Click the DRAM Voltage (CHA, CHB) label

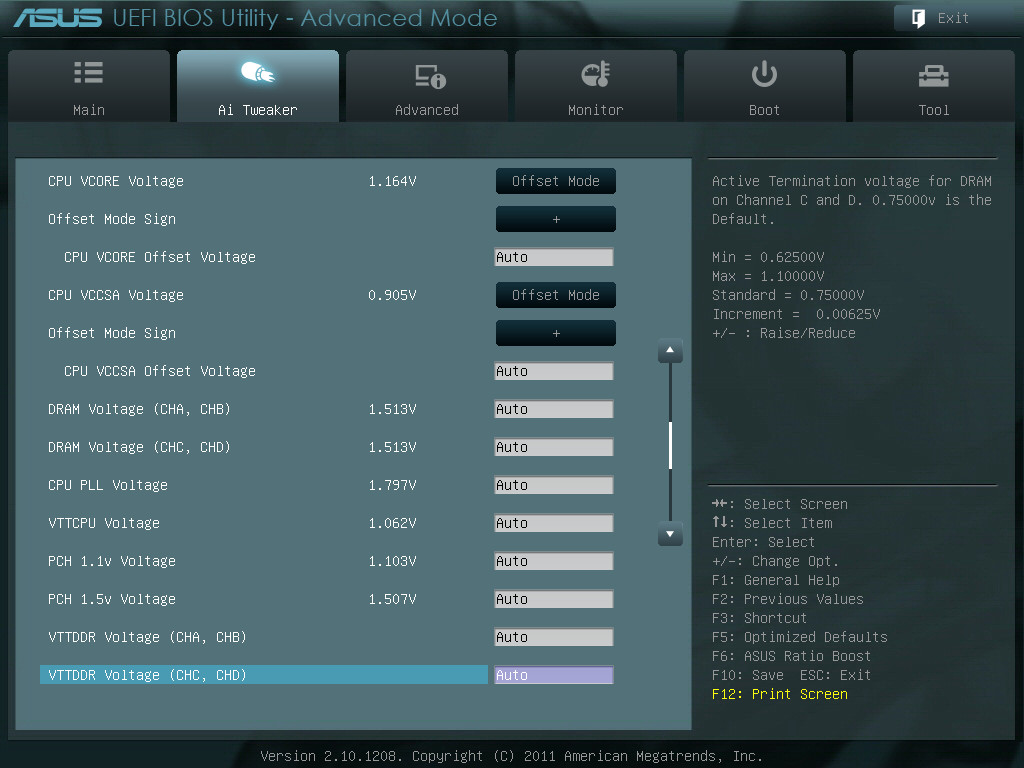click(x=139, y=409)
